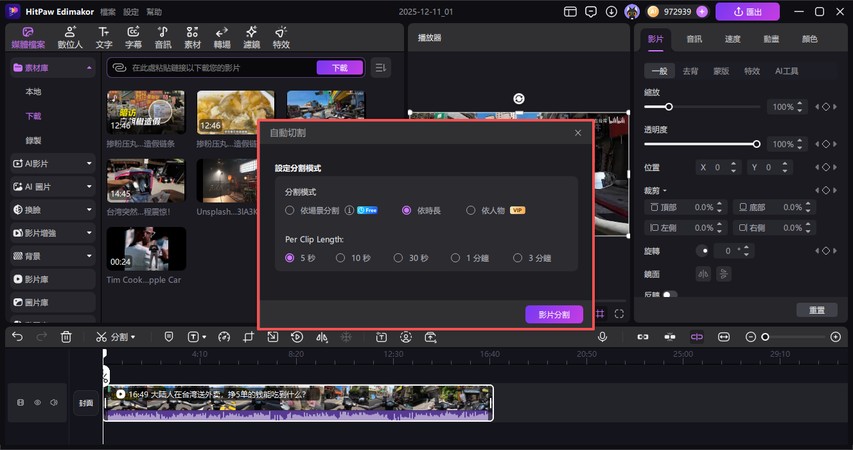Click the crop icon in timeline toolbar
The height and width of the screenshot is (450, 853).
pyautogui.click(x=249, y=337)
